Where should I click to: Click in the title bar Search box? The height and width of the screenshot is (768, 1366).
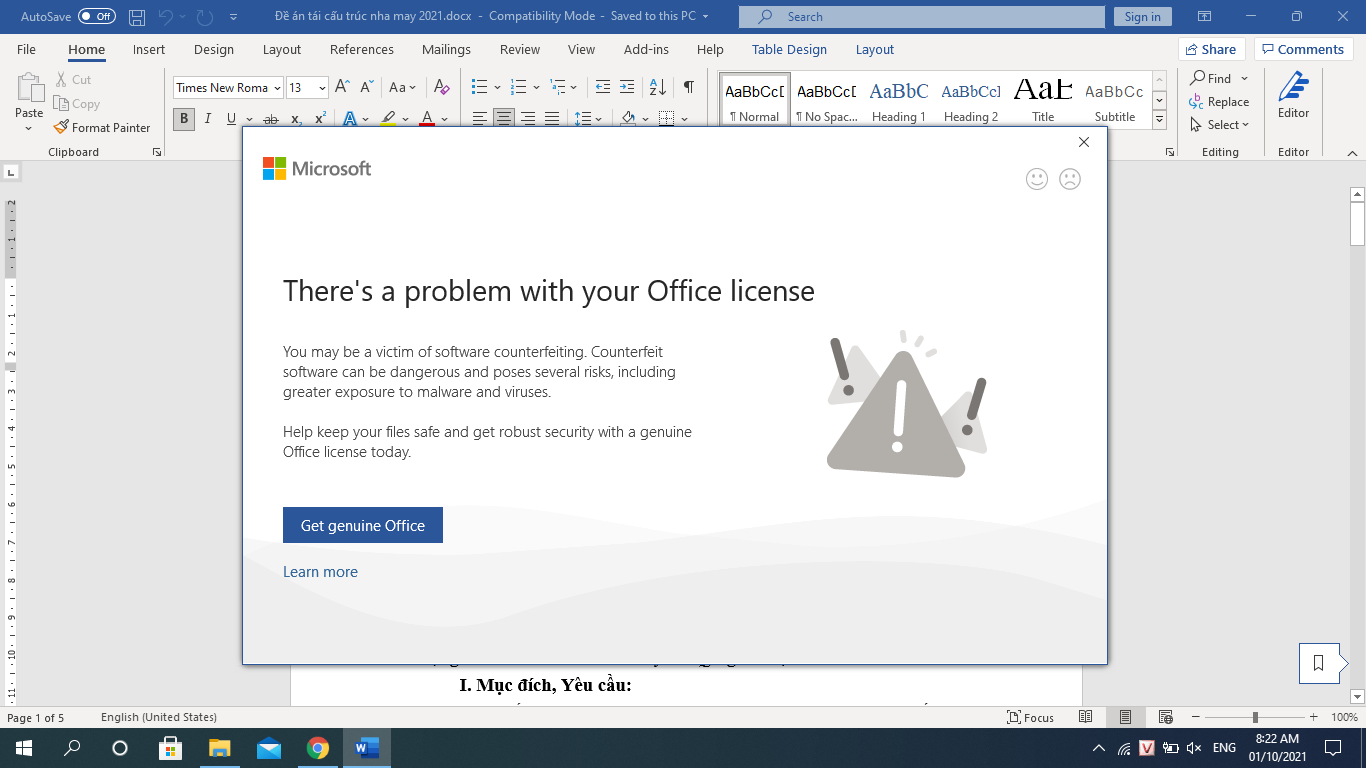[922, 17]
